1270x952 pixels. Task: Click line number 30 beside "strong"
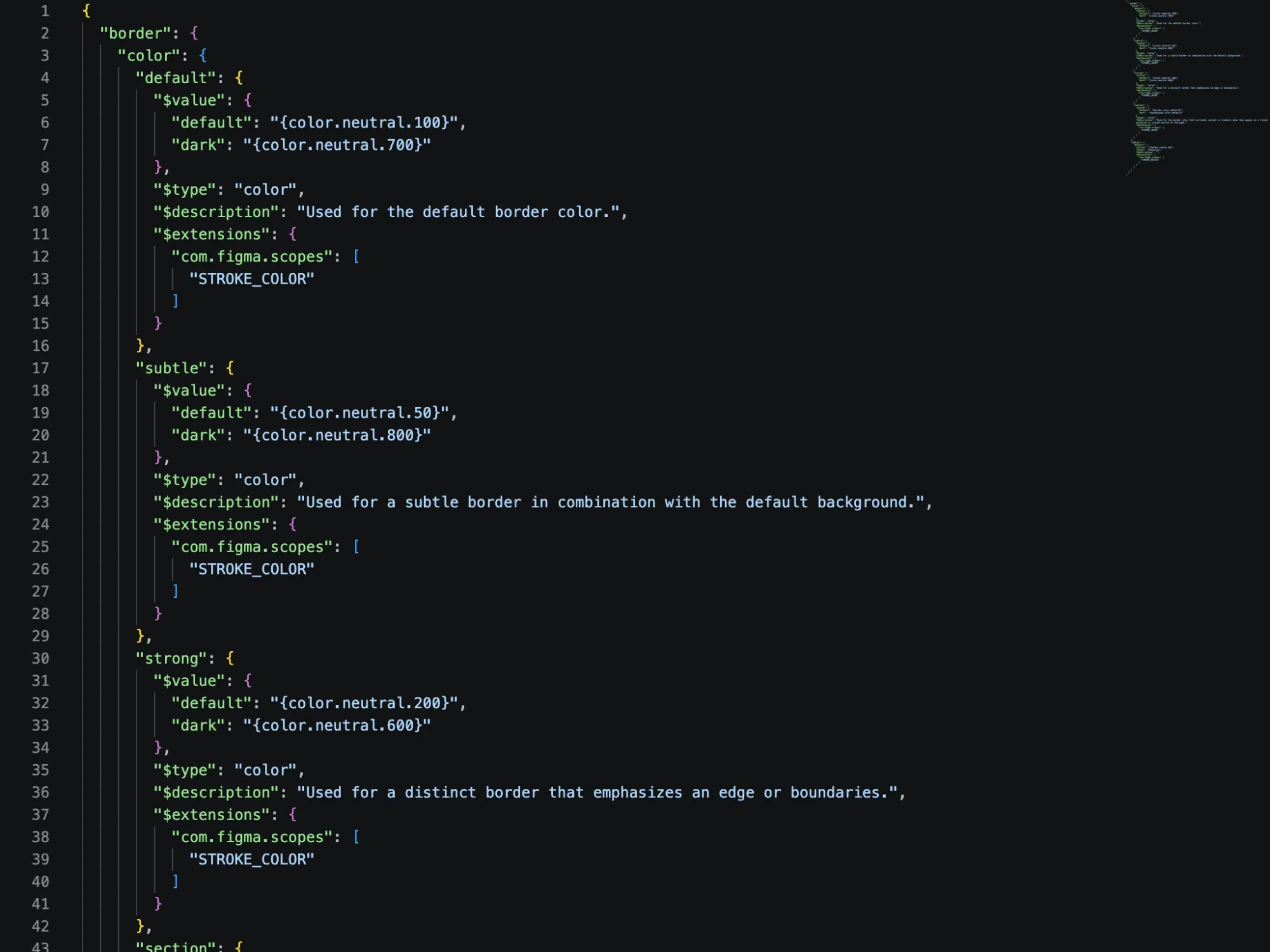[x=41, y=658]
